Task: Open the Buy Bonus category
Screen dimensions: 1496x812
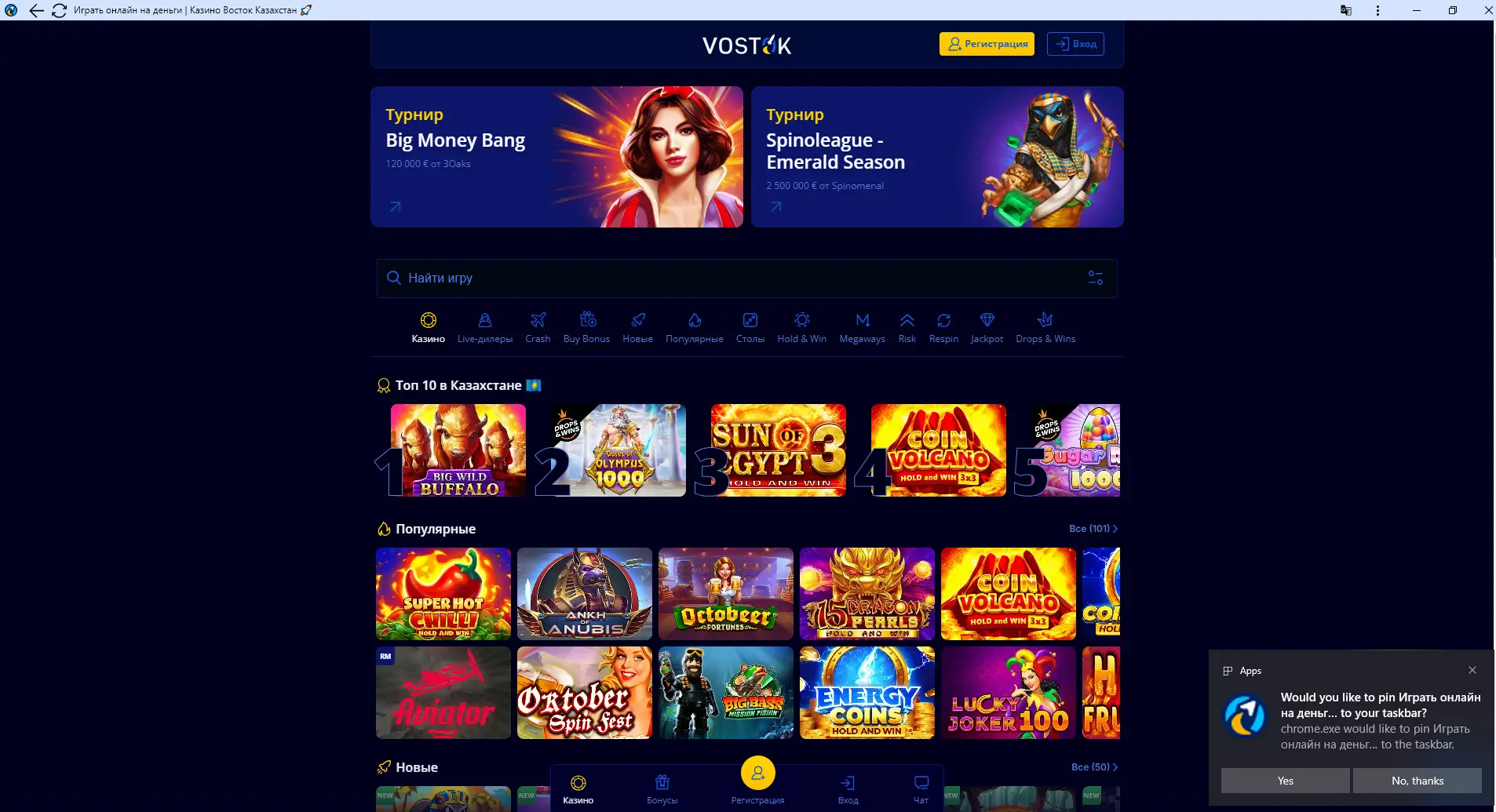Action: (x=586, y=327)
